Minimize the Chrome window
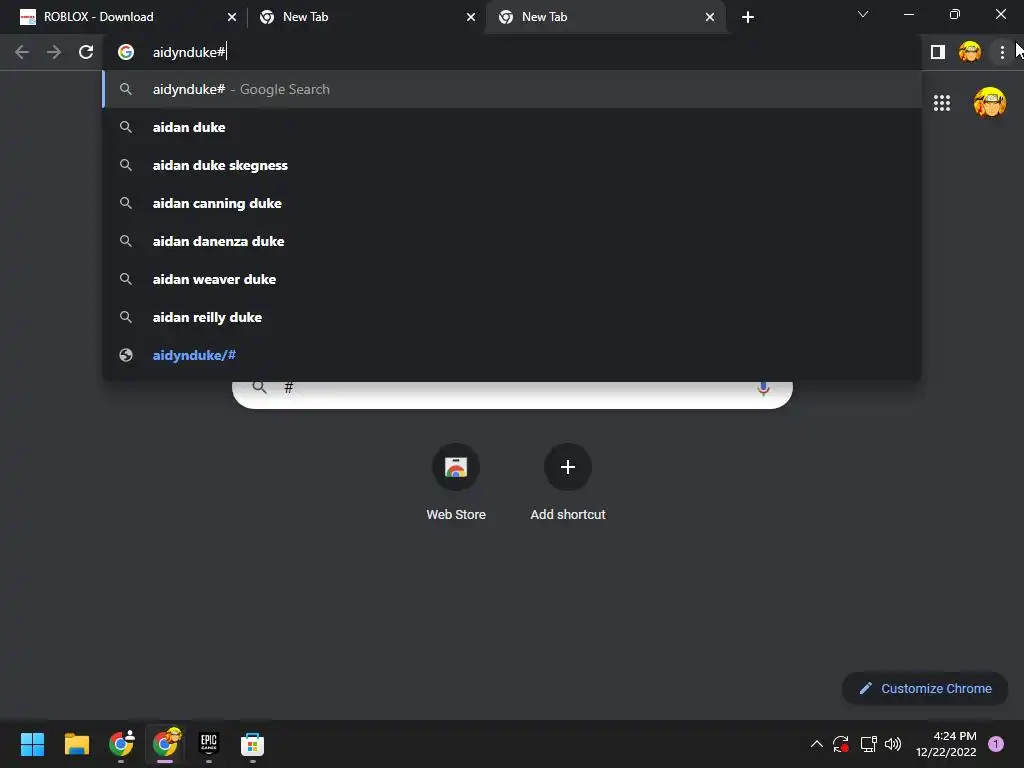 tap(909, 14)
